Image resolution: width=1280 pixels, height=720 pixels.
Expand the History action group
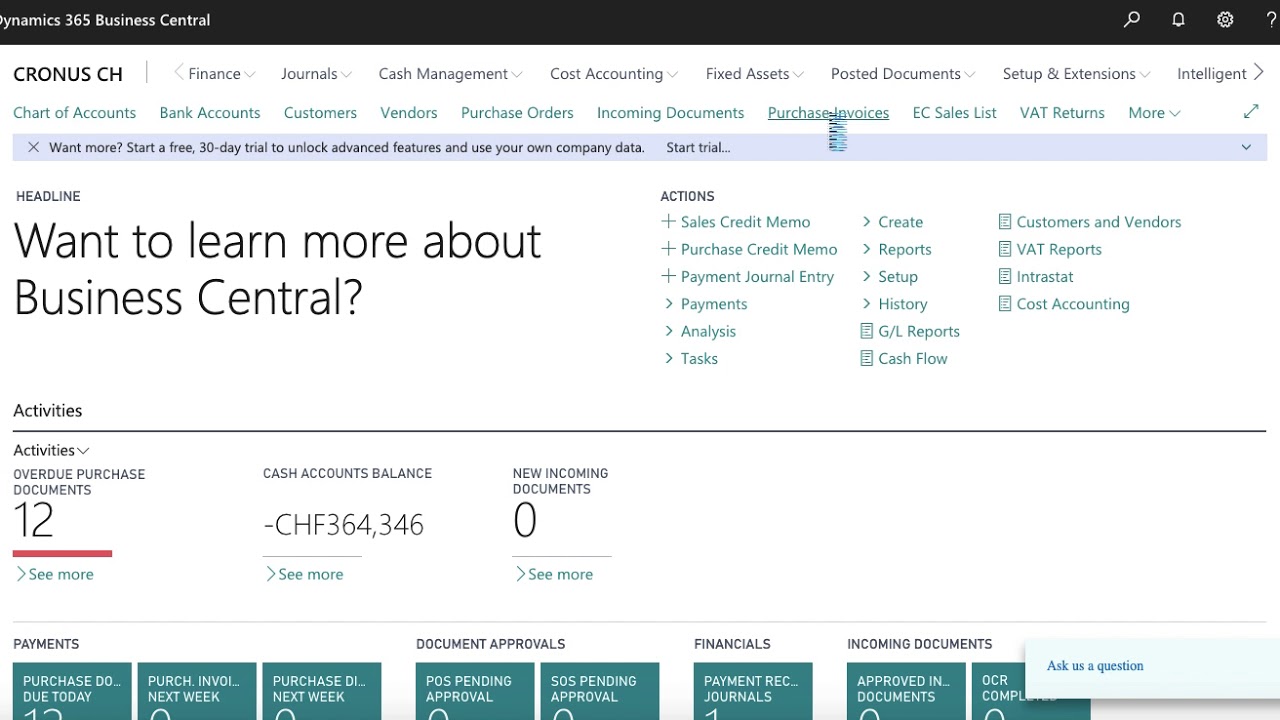(x=894, y=304)
